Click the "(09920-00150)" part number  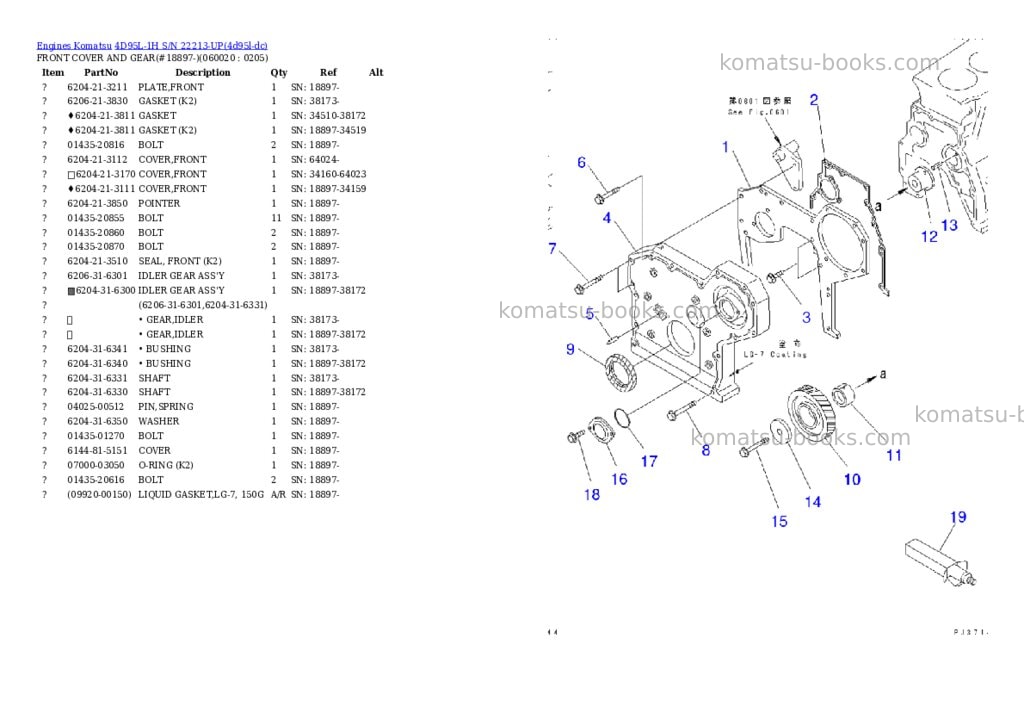pyautogui.click(x=99, y=494)
